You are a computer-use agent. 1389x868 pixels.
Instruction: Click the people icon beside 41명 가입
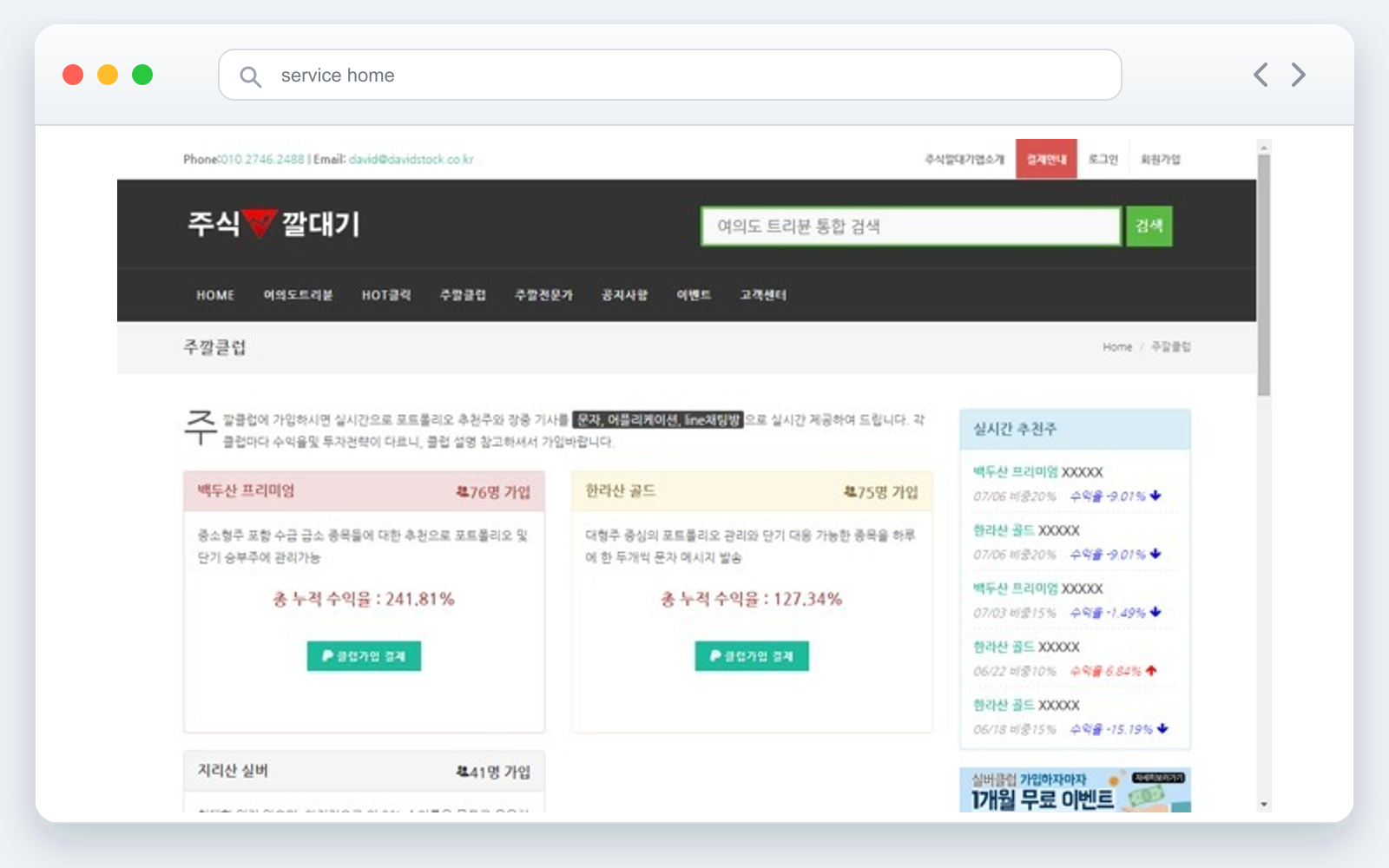click(x=462, y=772)
